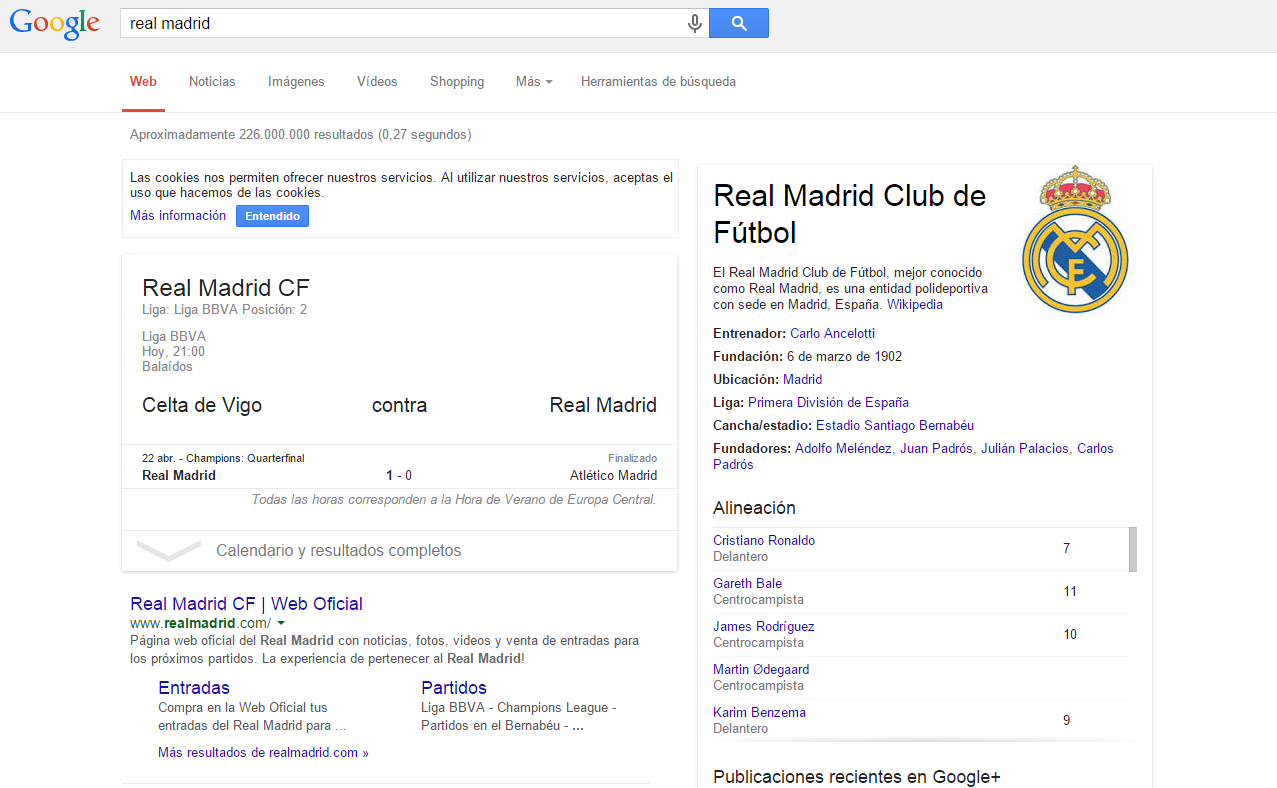Click the Madrid location link

[802, 380]
